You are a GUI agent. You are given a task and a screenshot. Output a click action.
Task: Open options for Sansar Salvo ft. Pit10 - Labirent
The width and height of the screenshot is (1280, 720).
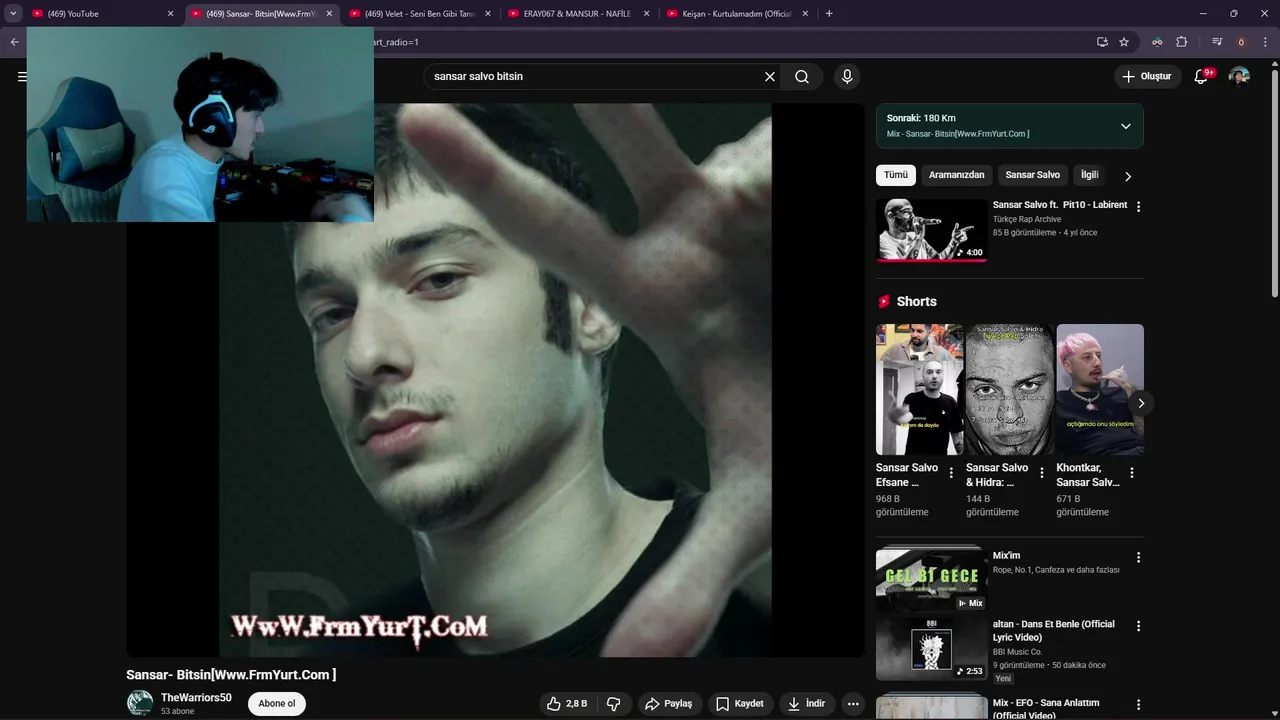click(x=1138, y=207)
